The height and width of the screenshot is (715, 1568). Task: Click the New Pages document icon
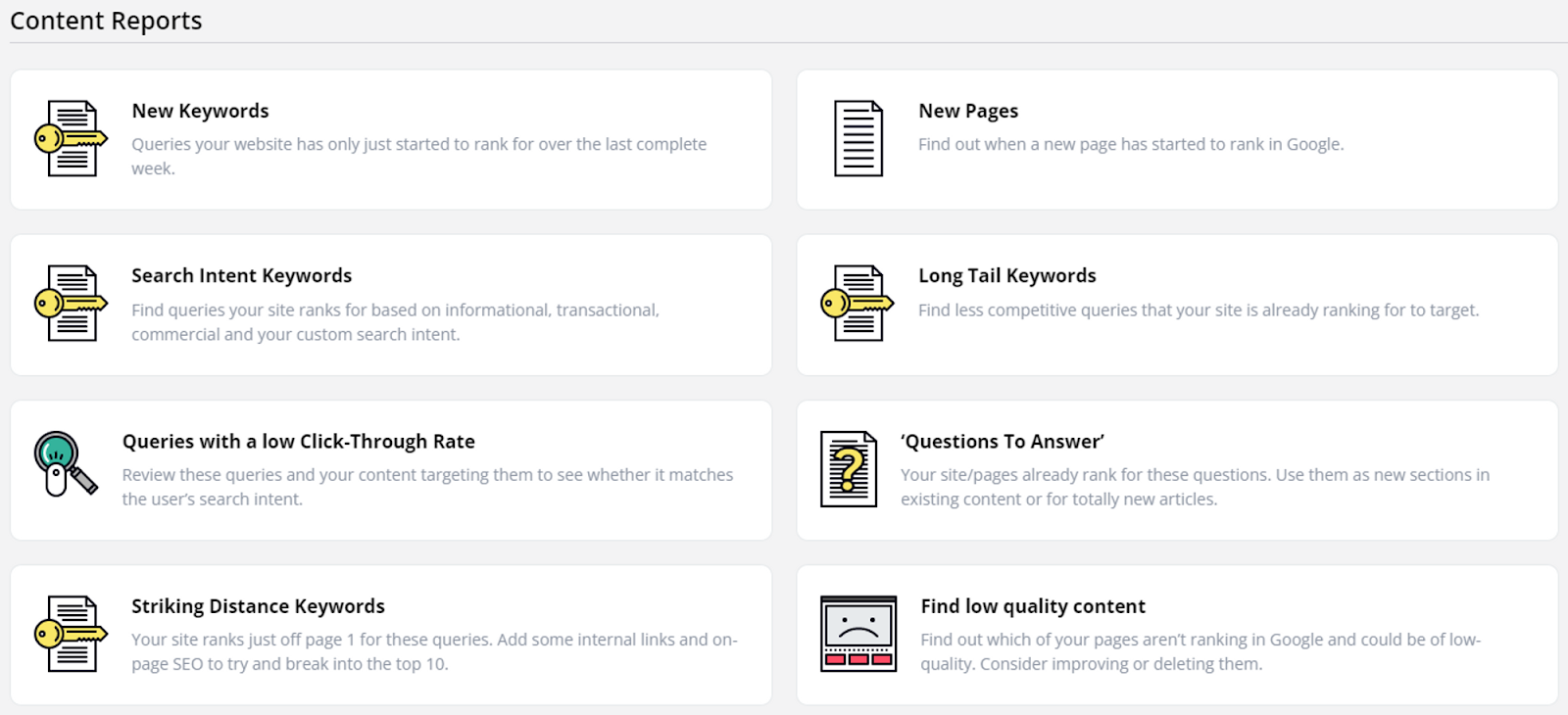(x=857, y=139)
